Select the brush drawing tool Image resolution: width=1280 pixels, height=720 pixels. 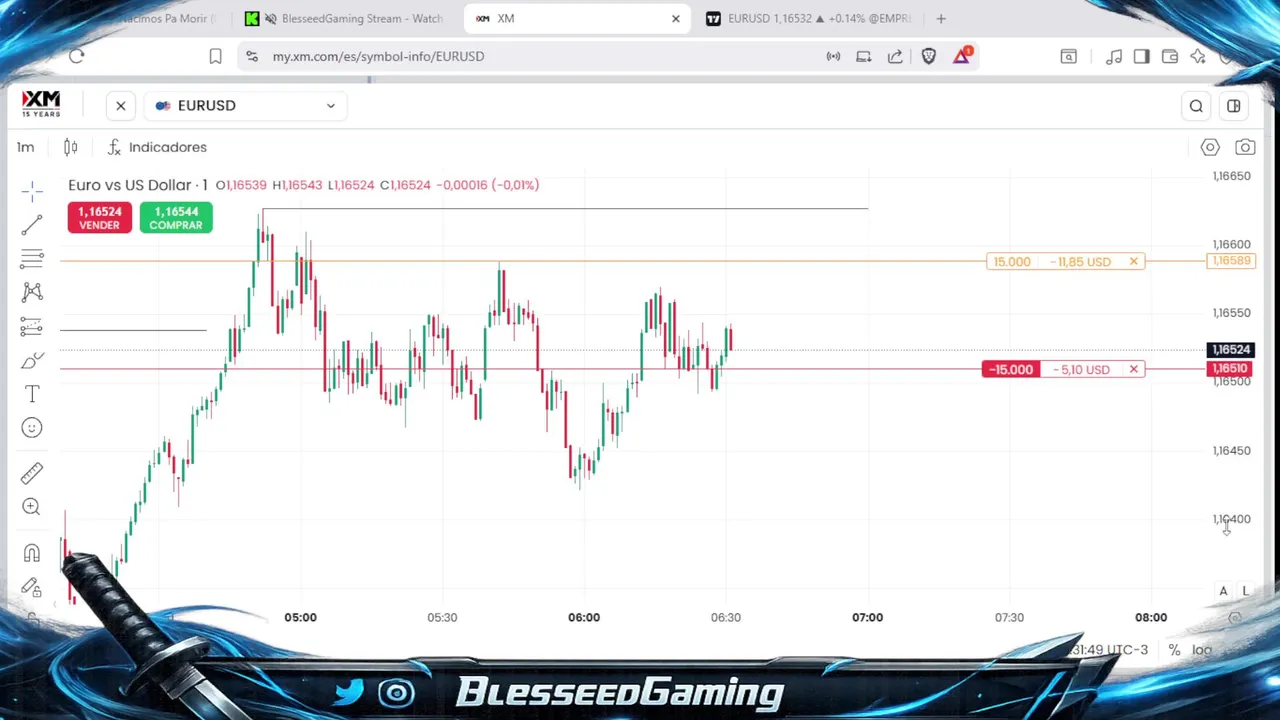coord(32,360)
